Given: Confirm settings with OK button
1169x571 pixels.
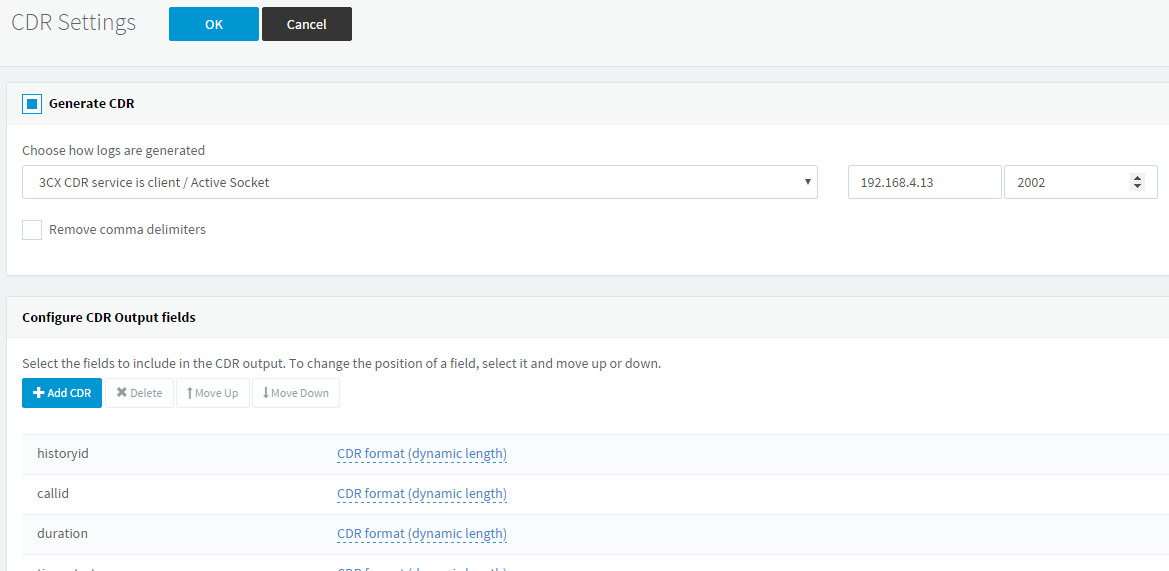Looking at the screenshot, I should pos(214,24).
